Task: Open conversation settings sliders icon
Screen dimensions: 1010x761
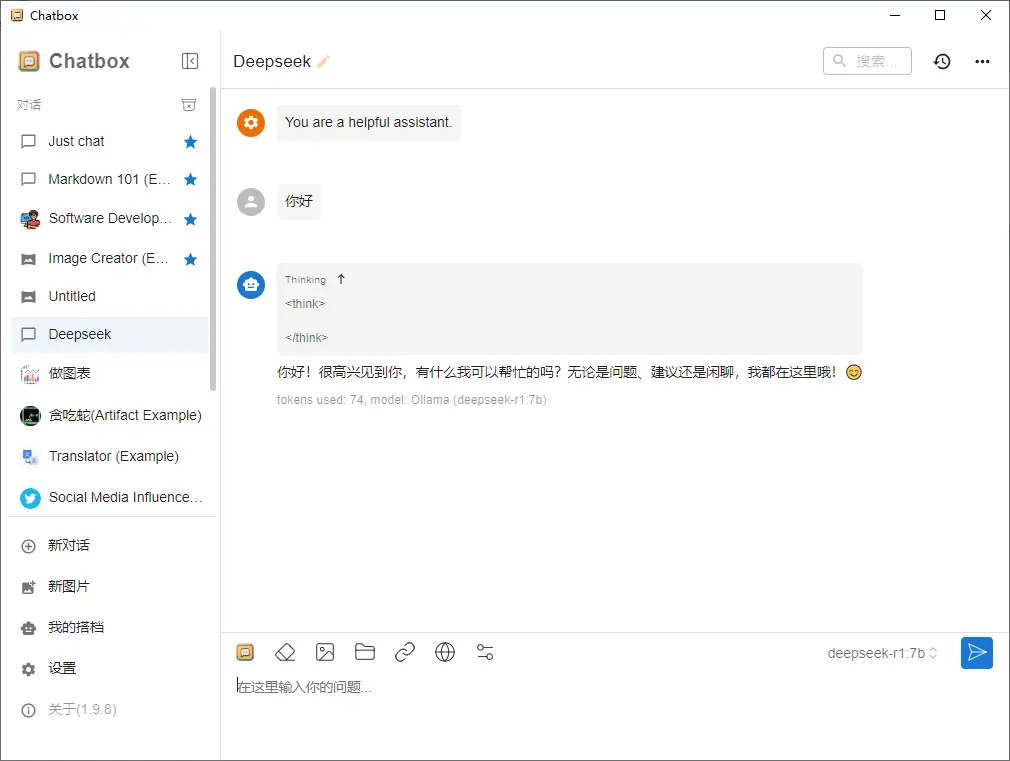Action: click(x=484, y=653)
